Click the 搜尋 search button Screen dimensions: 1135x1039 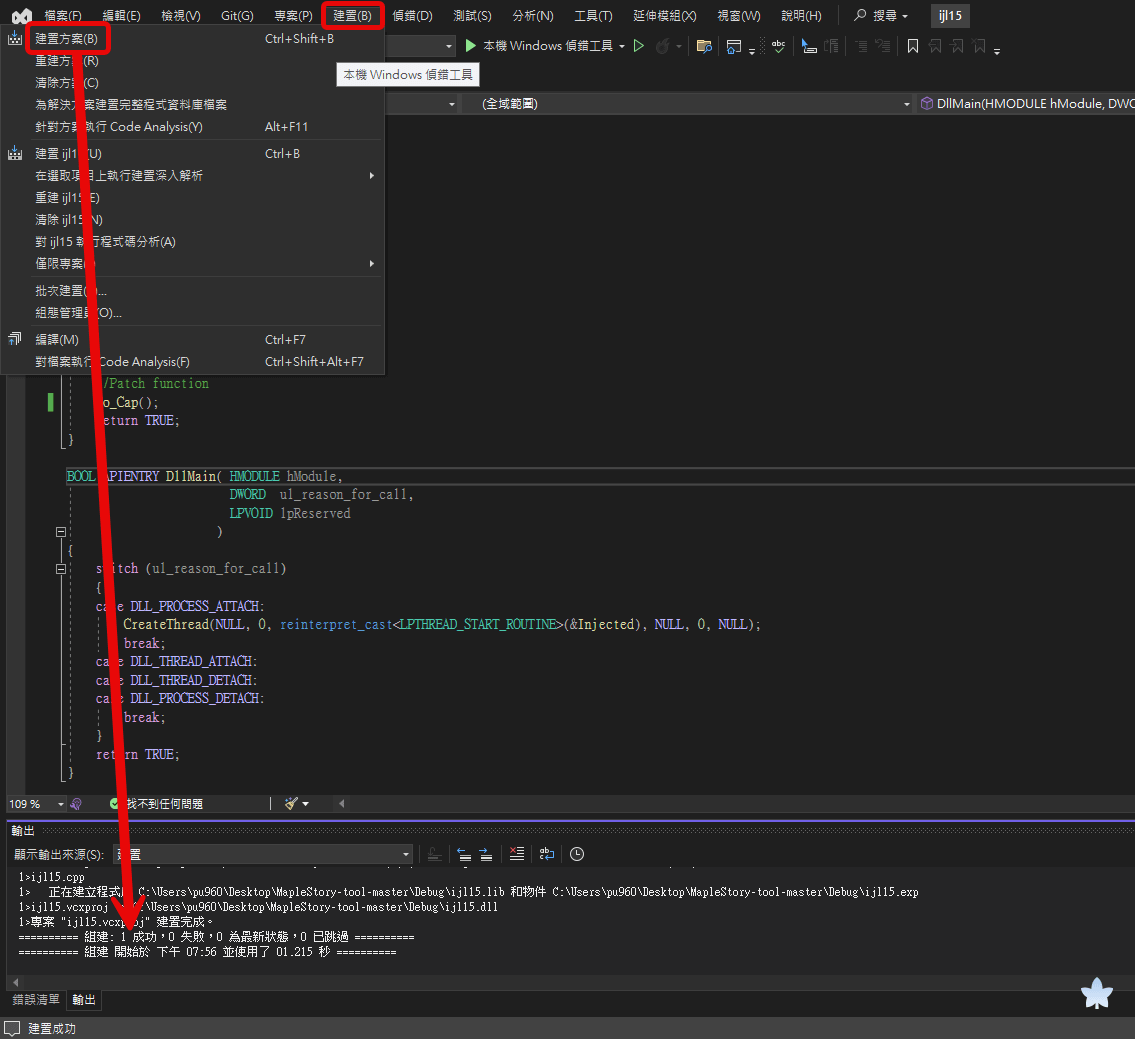coord(880,15)
